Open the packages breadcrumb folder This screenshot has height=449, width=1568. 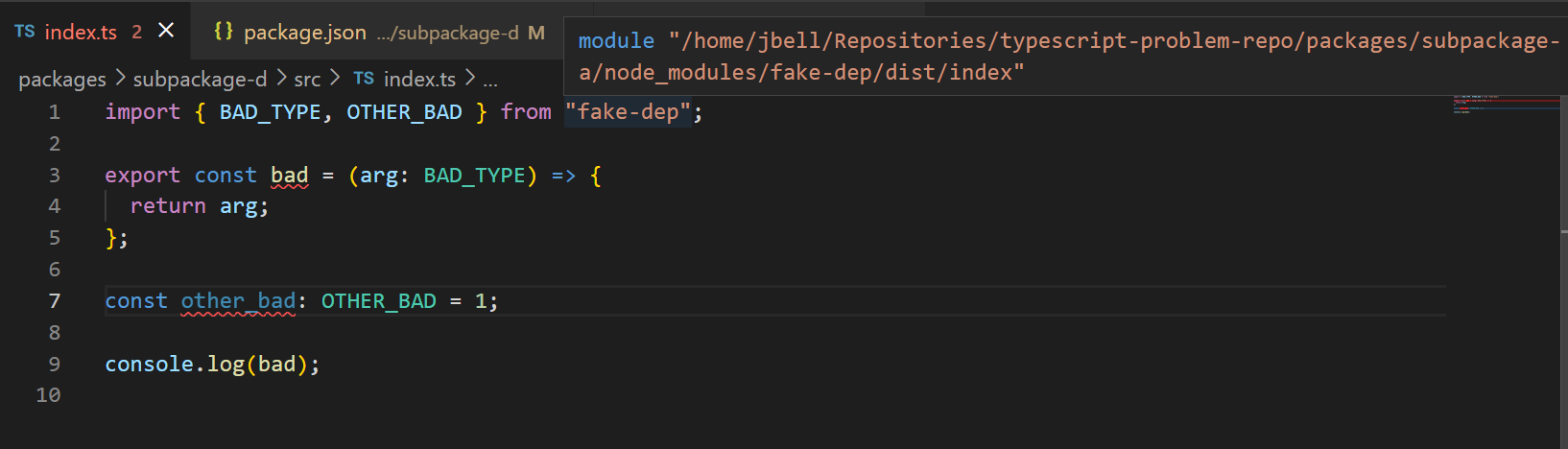coord(62,80)
